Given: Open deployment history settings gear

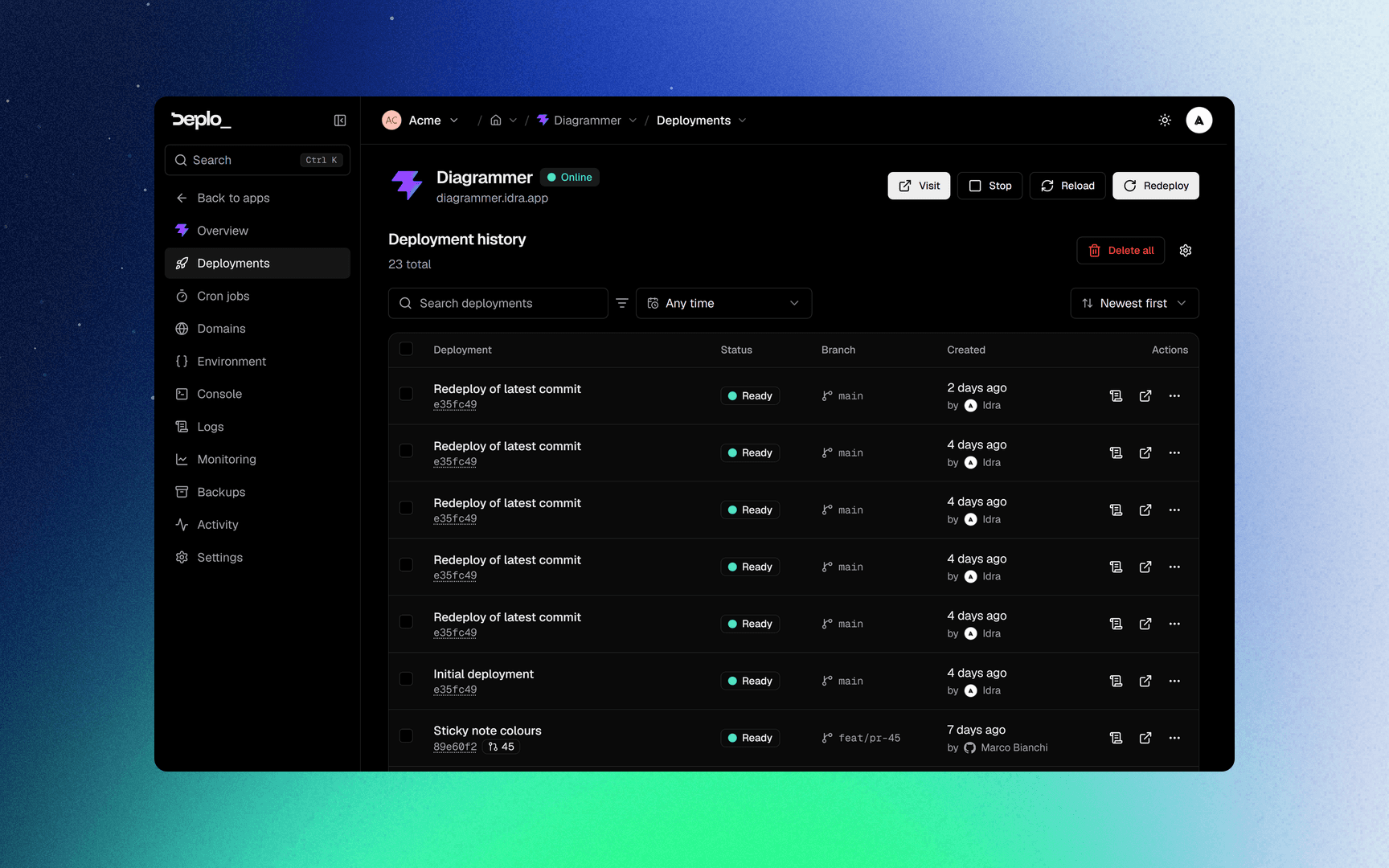Looking at the screenshot, I should (1186, 251).
